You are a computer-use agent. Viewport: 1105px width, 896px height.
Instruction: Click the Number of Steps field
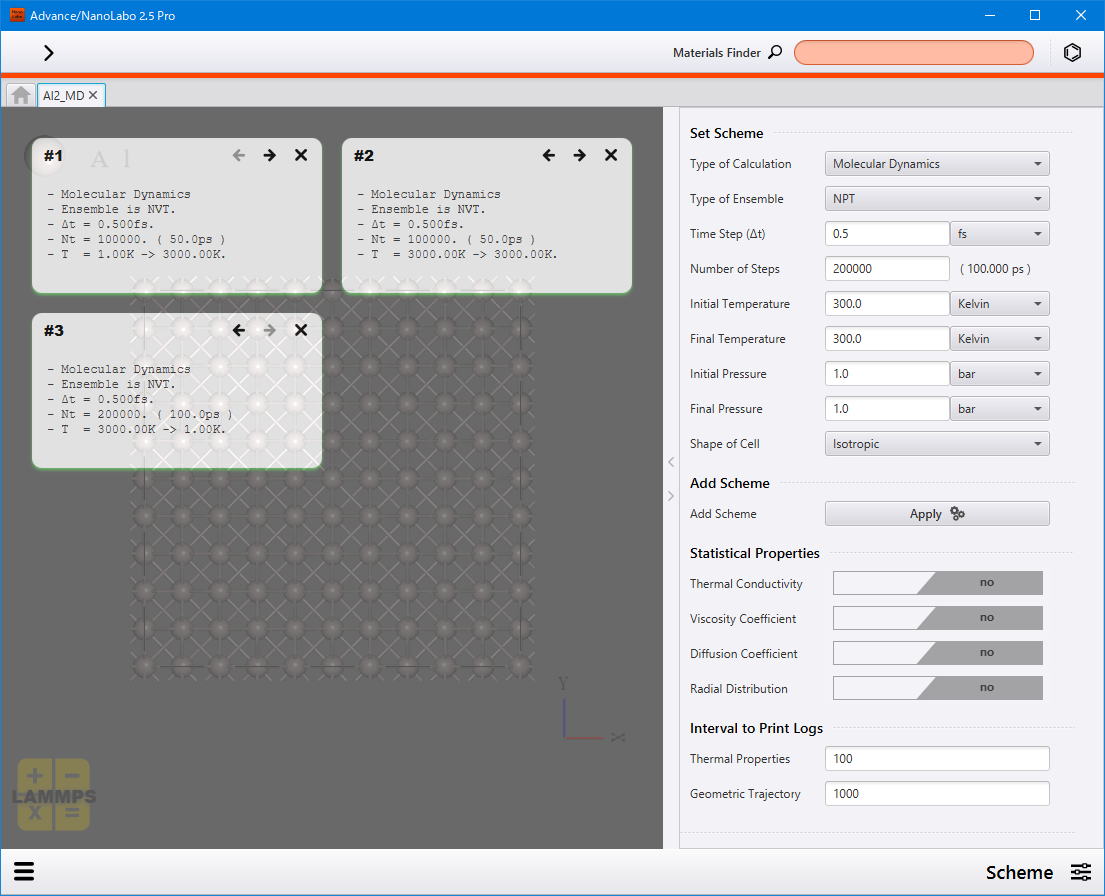pyautogui.click(x=887, y=269)
